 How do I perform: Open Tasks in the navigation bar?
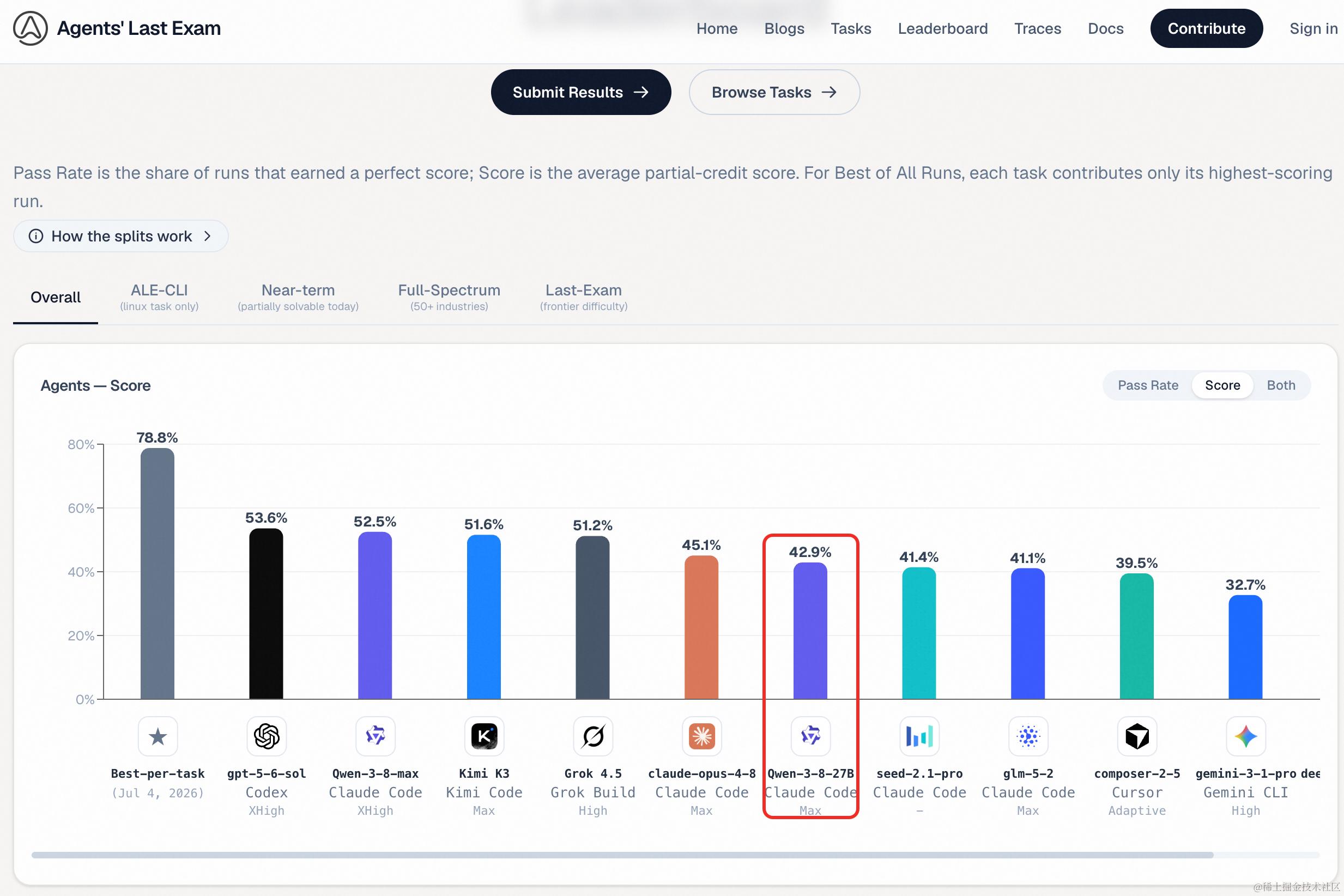tap(851, 28)
